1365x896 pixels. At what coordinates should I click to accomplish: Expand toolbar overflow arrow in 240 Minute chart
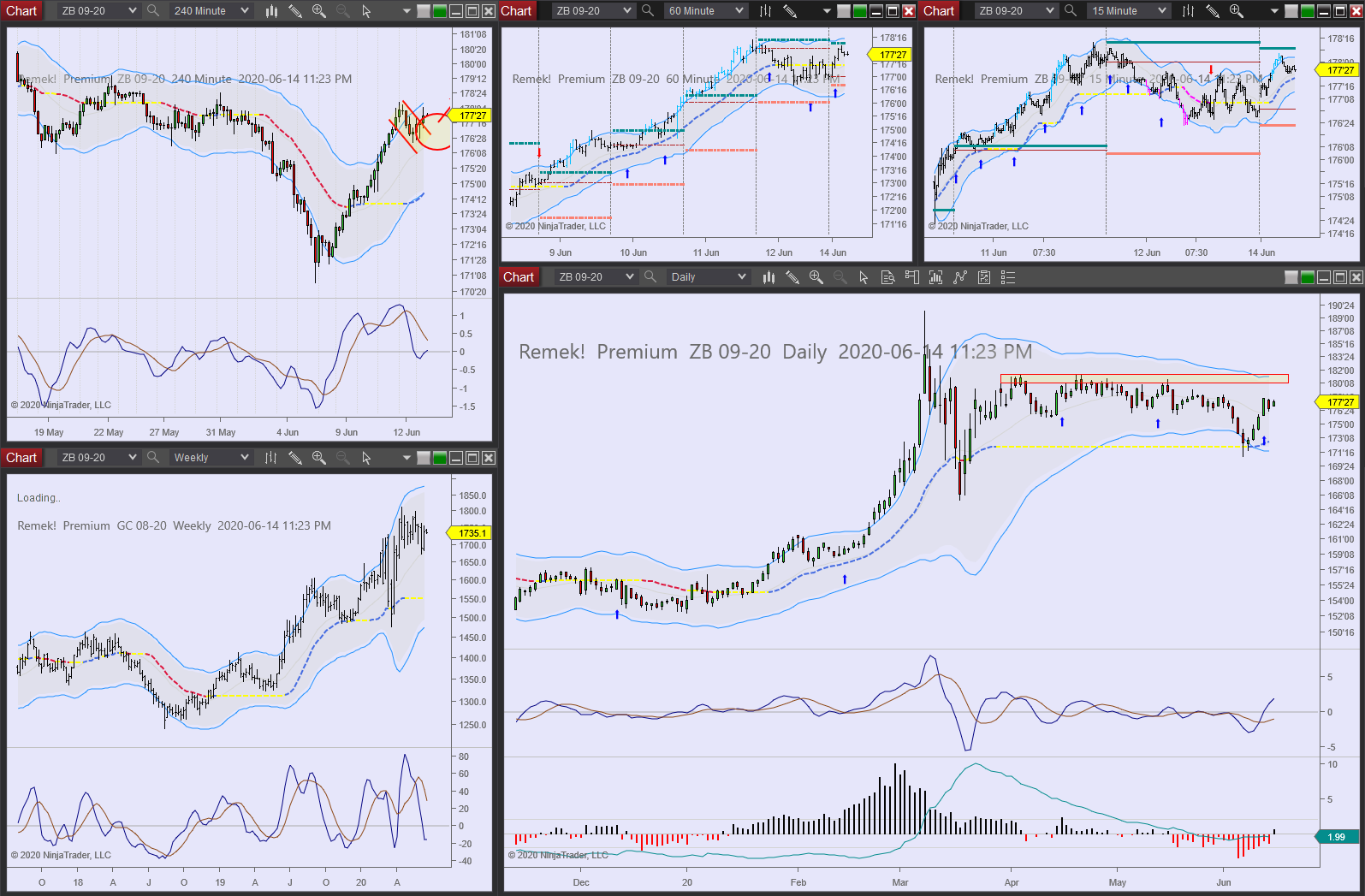click(x=406, y=12)
